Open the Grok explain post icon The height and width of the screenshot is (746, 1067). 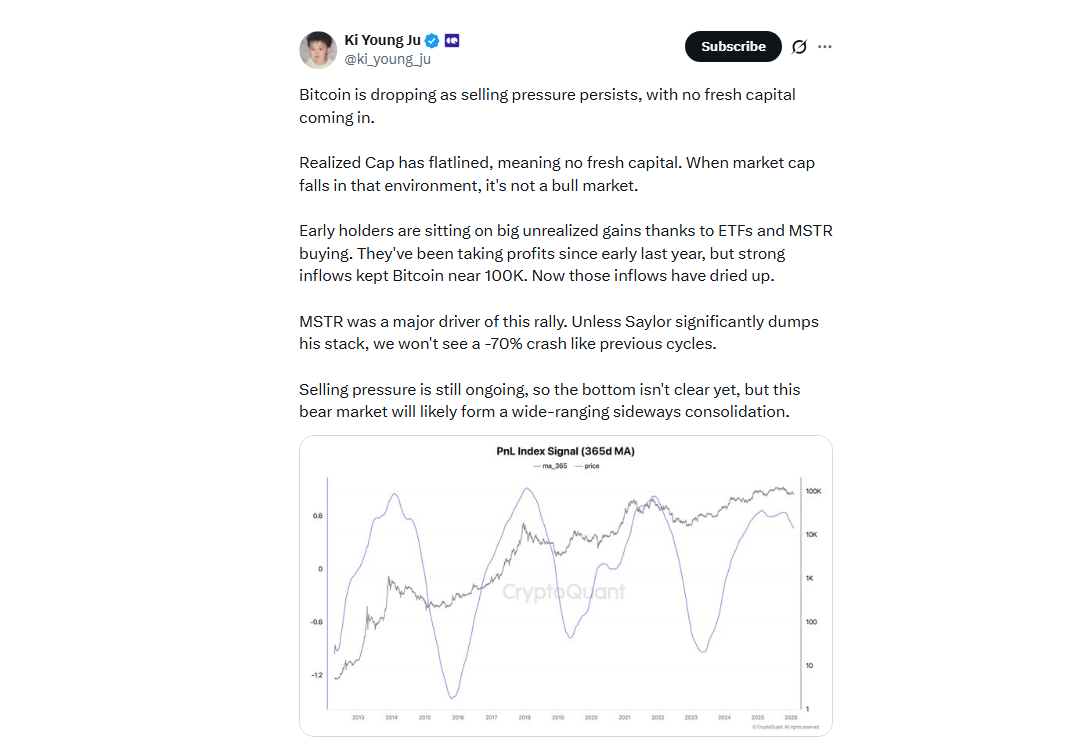point(799,47)
